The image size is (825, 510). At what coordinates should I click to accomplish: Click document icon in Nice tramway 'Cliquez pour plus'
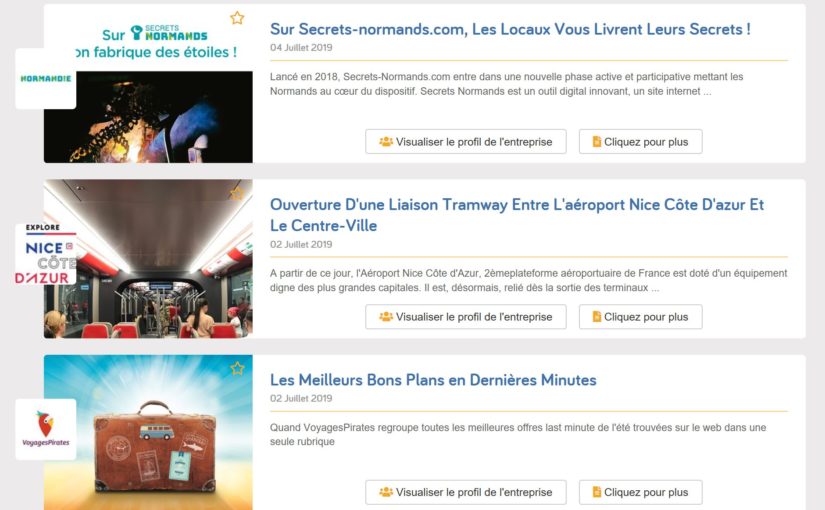[597, 317]
